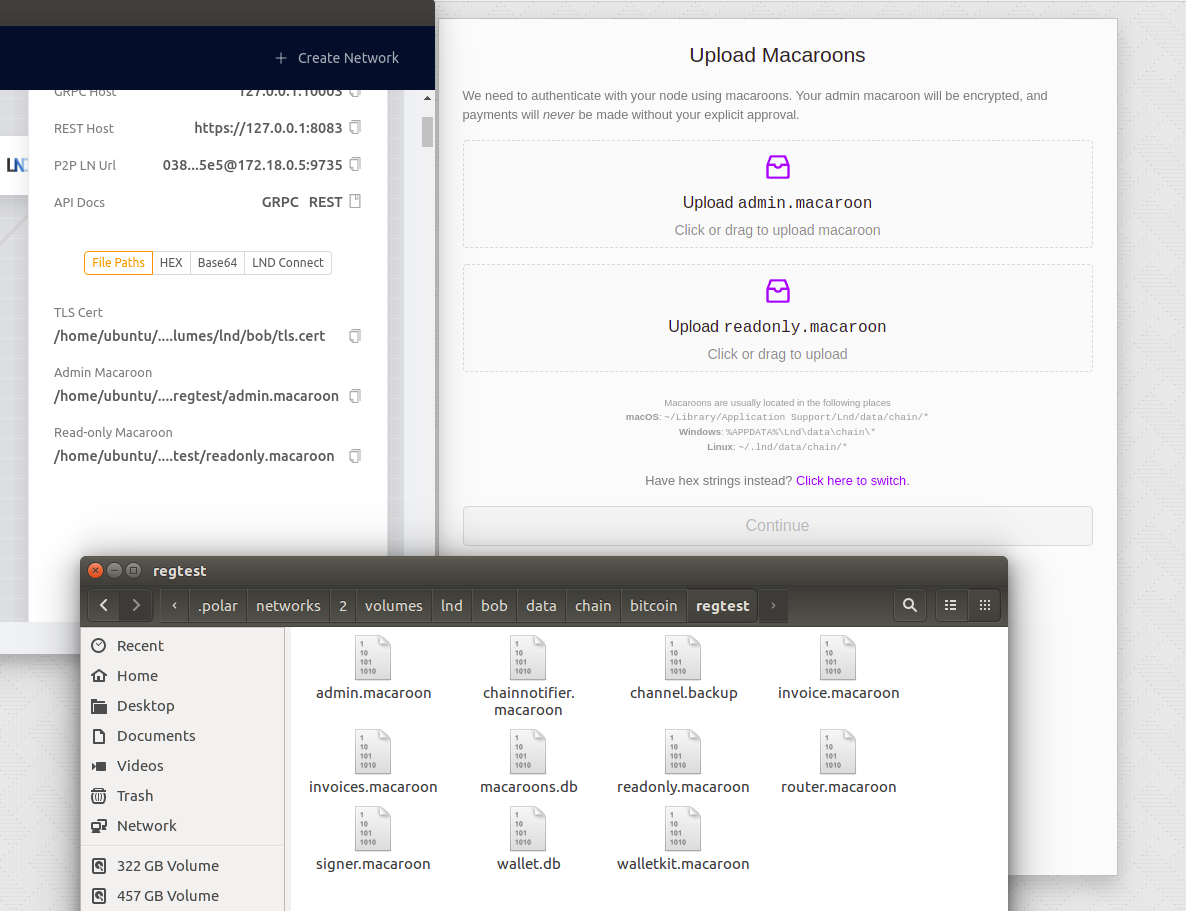Switch to the Base64 option

pyautogui.click(x=217, y=263)
